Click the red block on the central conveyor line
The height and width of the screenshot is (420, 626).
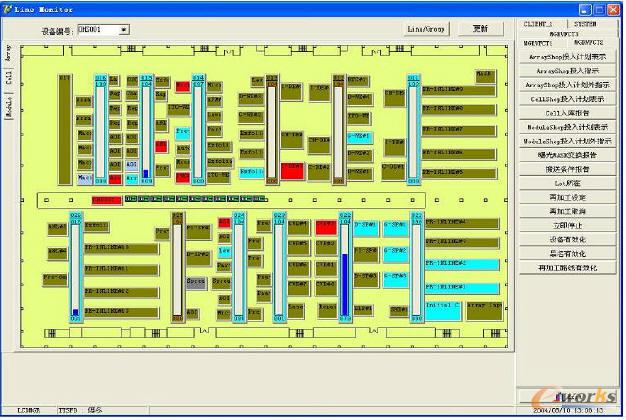106,200
